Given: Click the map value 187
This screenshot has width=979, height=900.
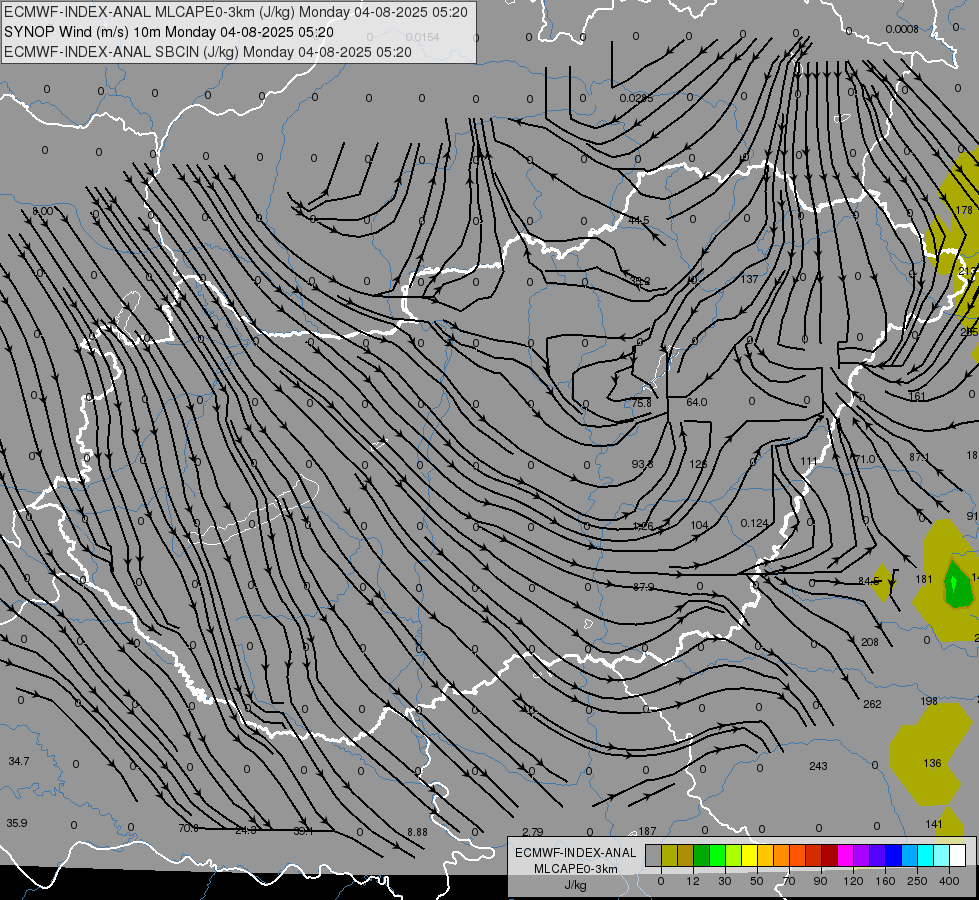Looking at the screenshot, I should pos(647,831).
